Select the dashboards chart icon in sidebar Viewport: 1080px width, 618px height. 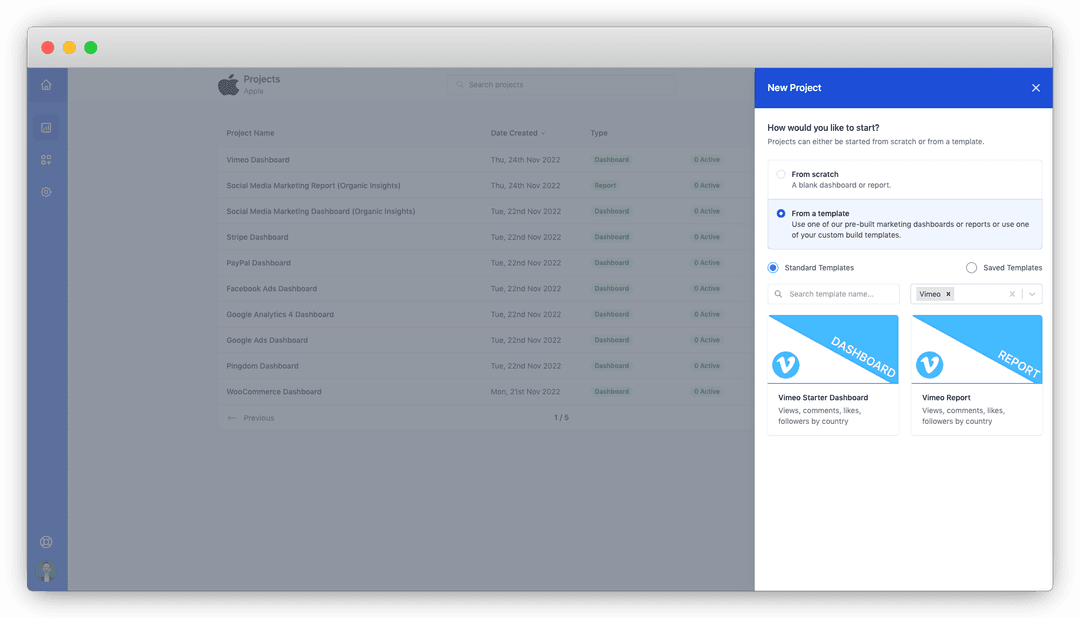pos(46,127)
